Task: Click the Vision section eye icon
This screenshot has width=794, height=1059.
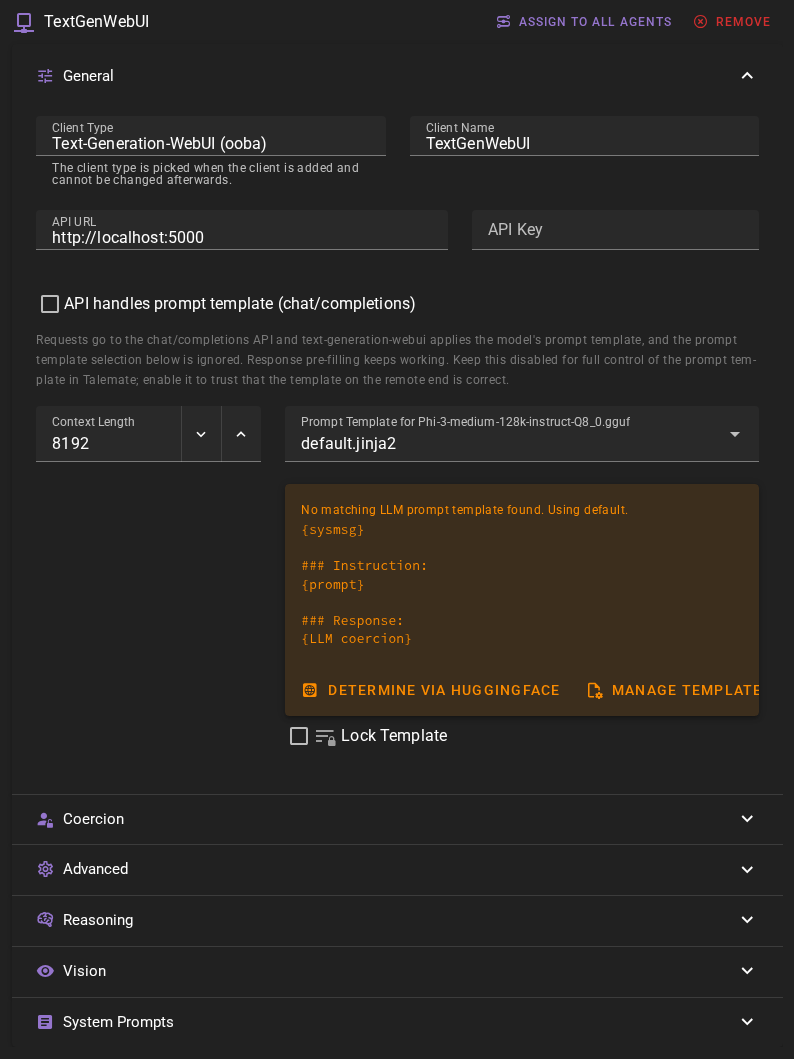Action: point(45,971)
